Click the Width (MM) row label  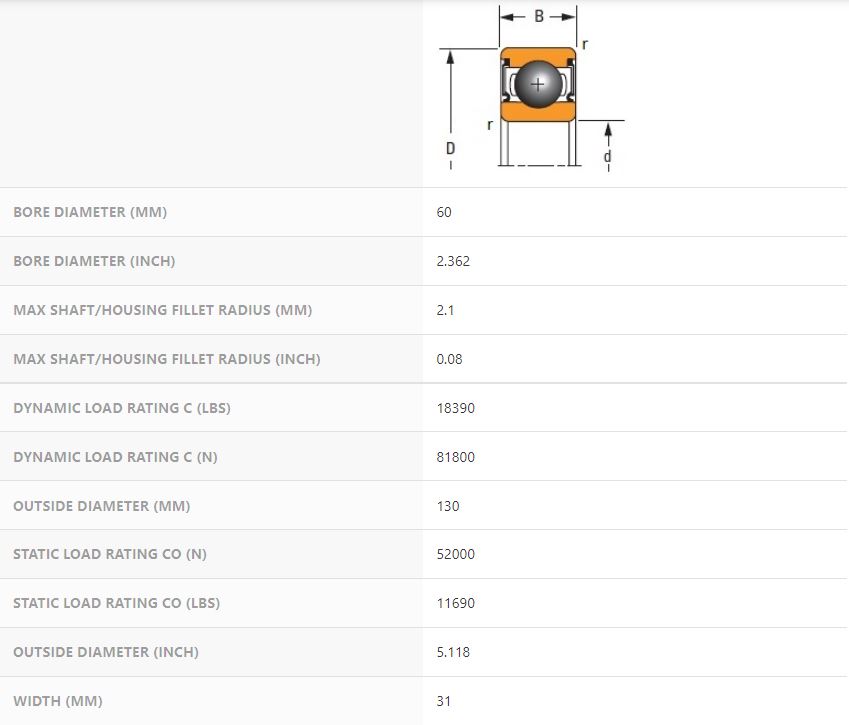coord(57,701)
